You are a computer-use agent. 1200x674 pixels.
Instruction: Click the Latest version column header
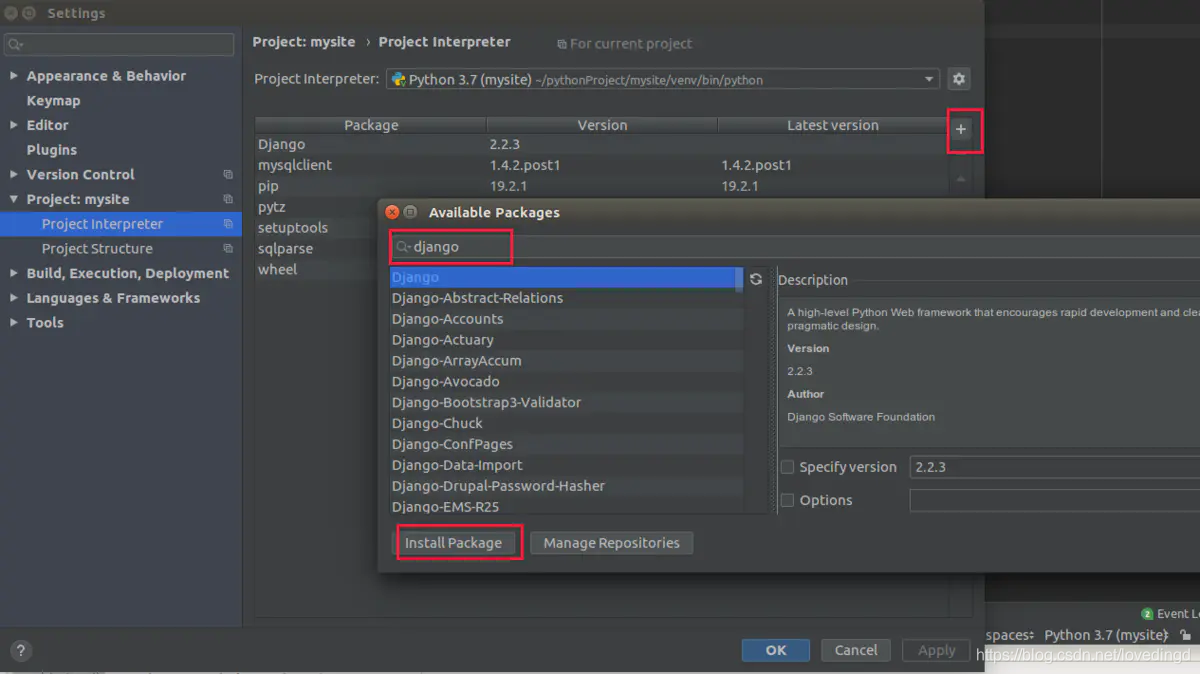point(832,125)
